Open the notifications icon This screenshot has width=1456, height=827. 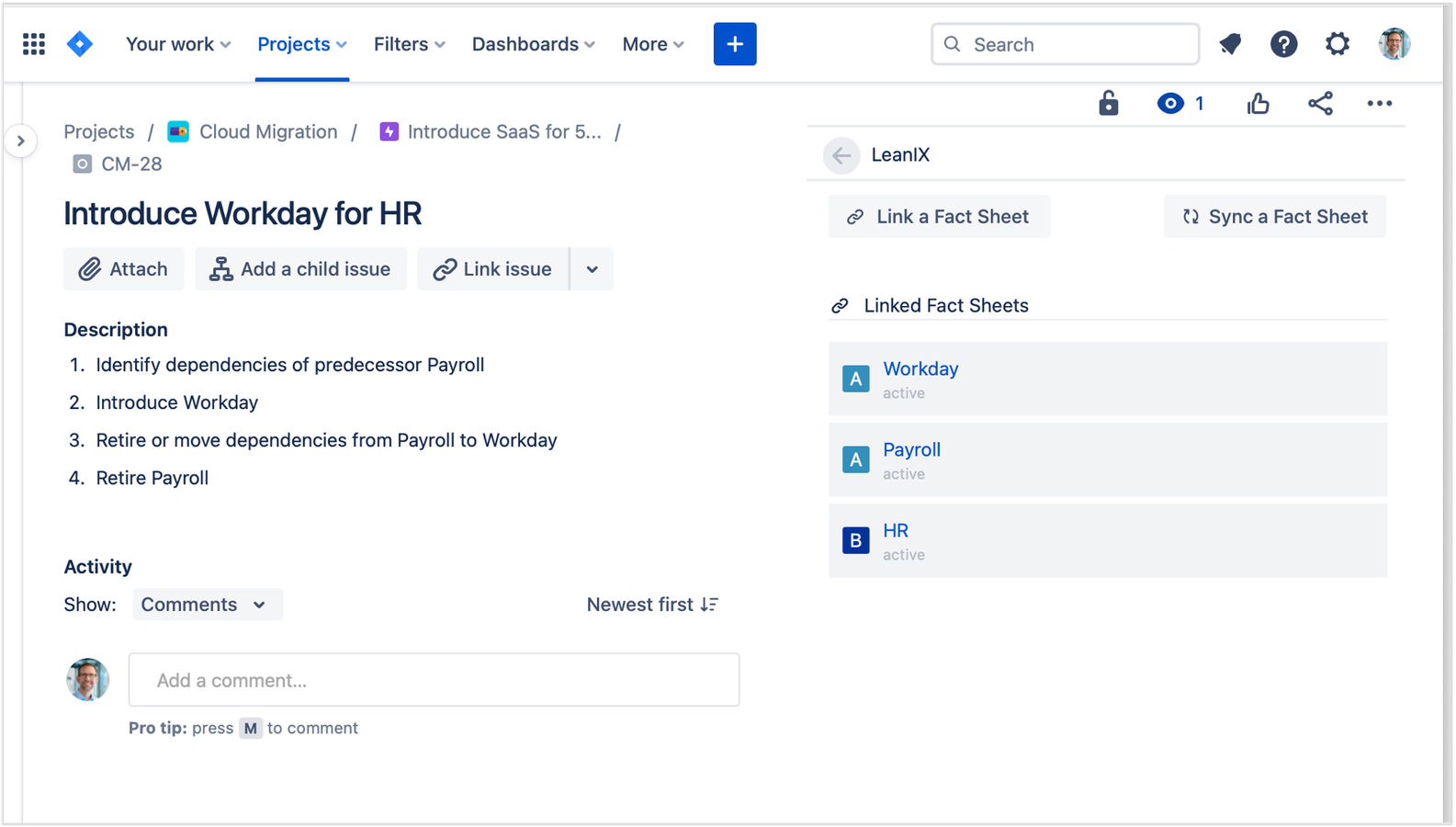1230,44
